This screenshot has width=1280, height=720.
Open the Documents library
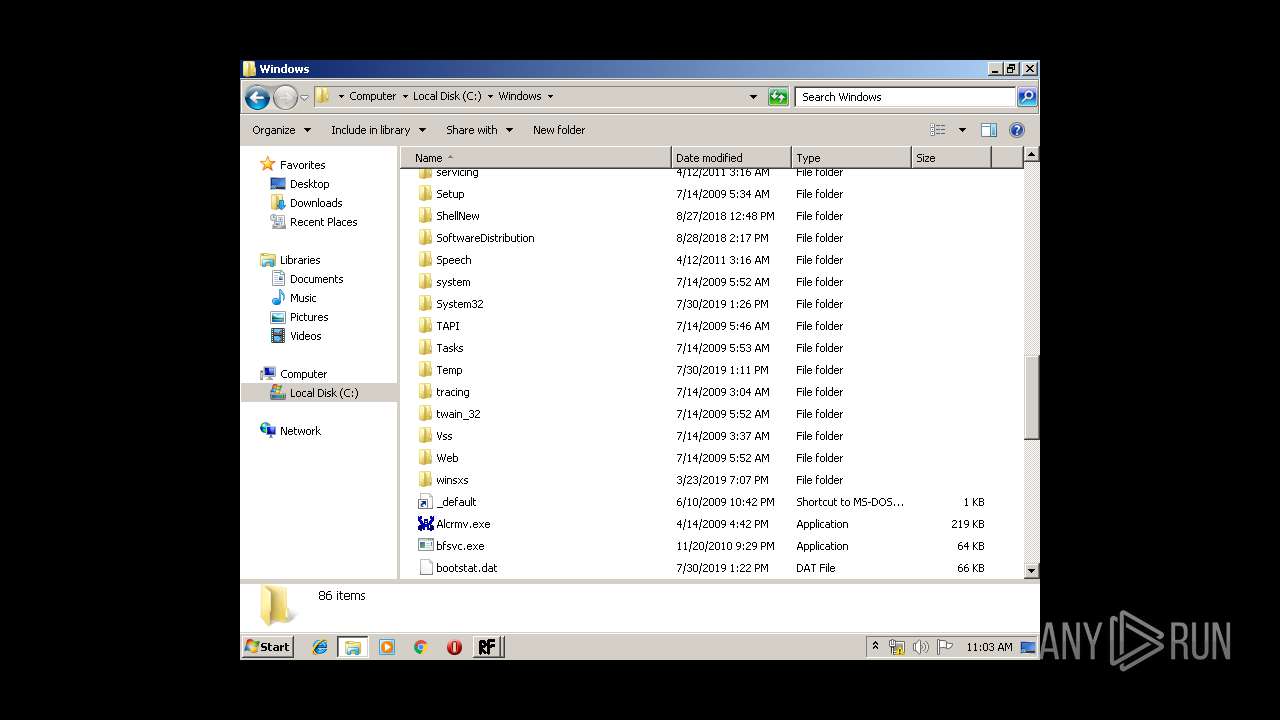point(316,279)
